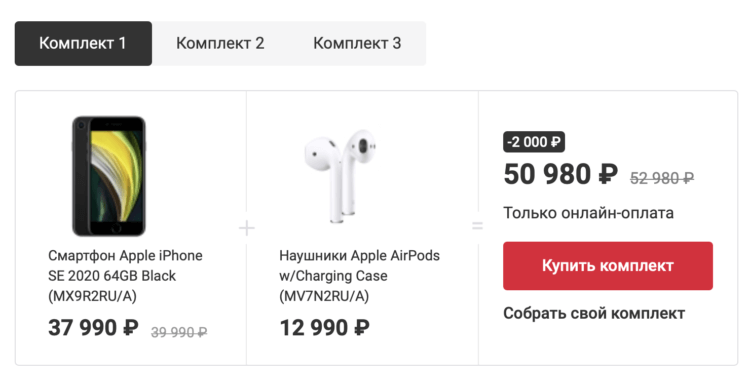The width and height of the screenshot is (750, 384).
Task: Switch to the Комплект 1 tab
Action: 83,44
